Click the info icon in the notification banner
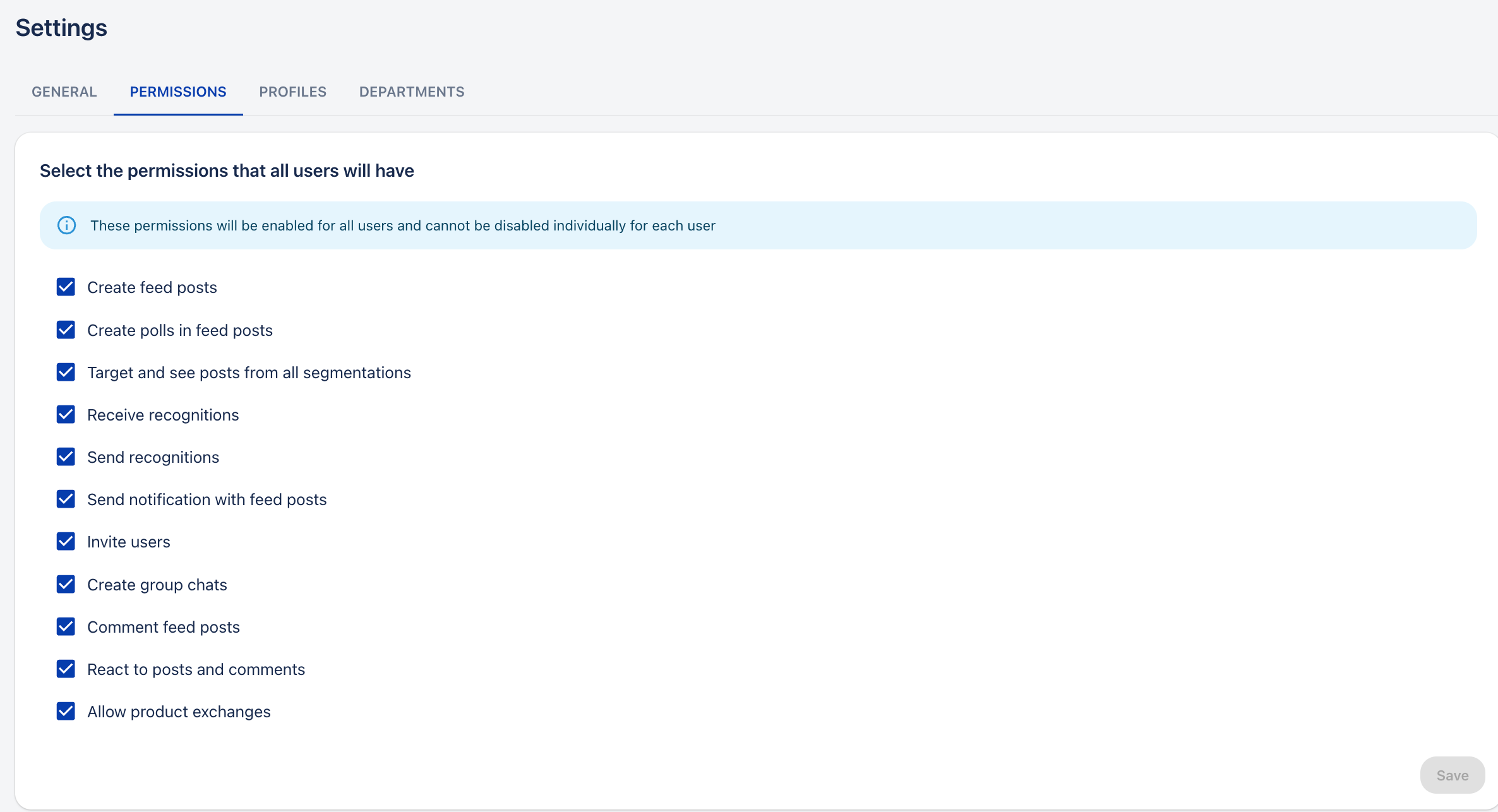The width and height of the screenshot is (1498, 812). (x=67, y=225)
